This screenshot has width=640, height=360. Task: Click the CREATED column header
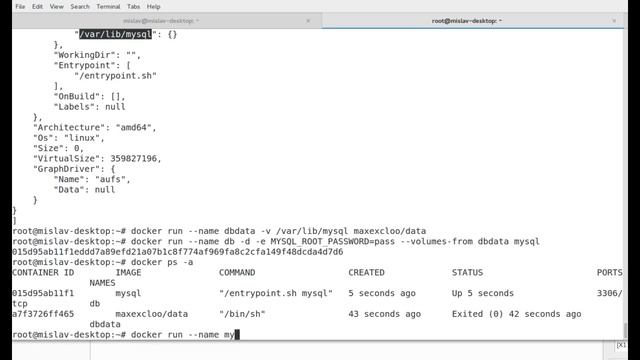tap(366, 273)
